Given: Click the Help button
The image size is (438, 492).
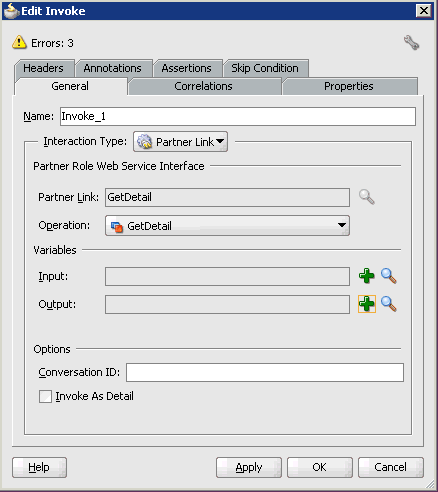Looking at the screenshot, I should [x=39, y=467].
